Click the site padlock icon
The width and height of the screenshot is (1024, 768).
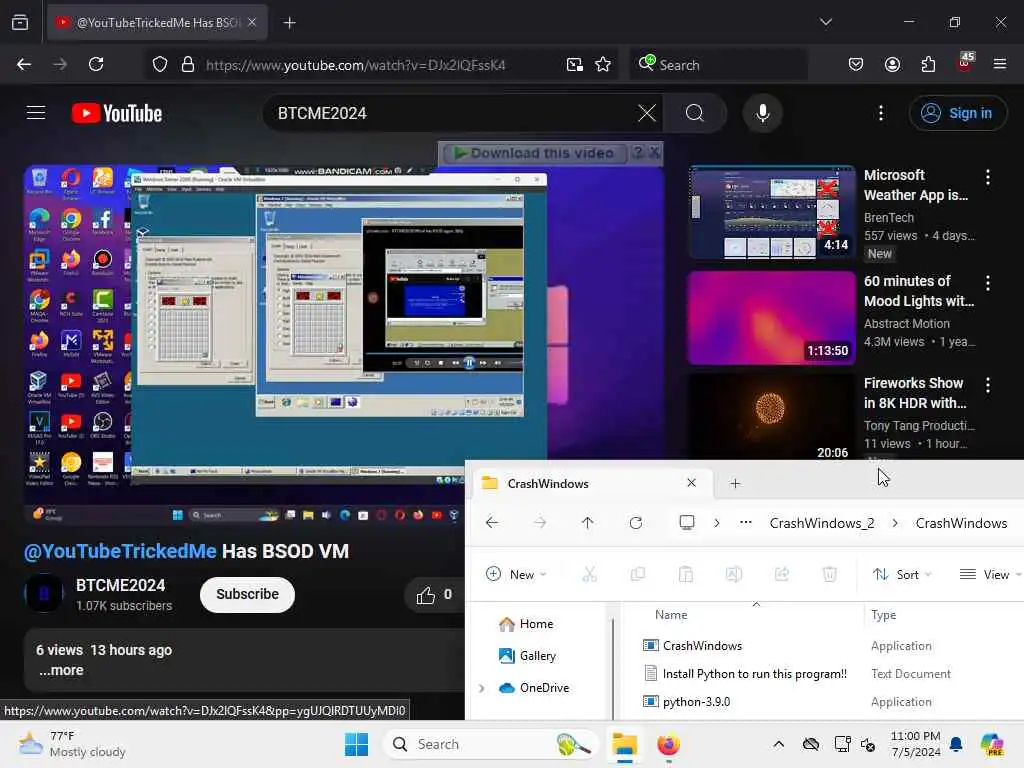pos(188,65)
